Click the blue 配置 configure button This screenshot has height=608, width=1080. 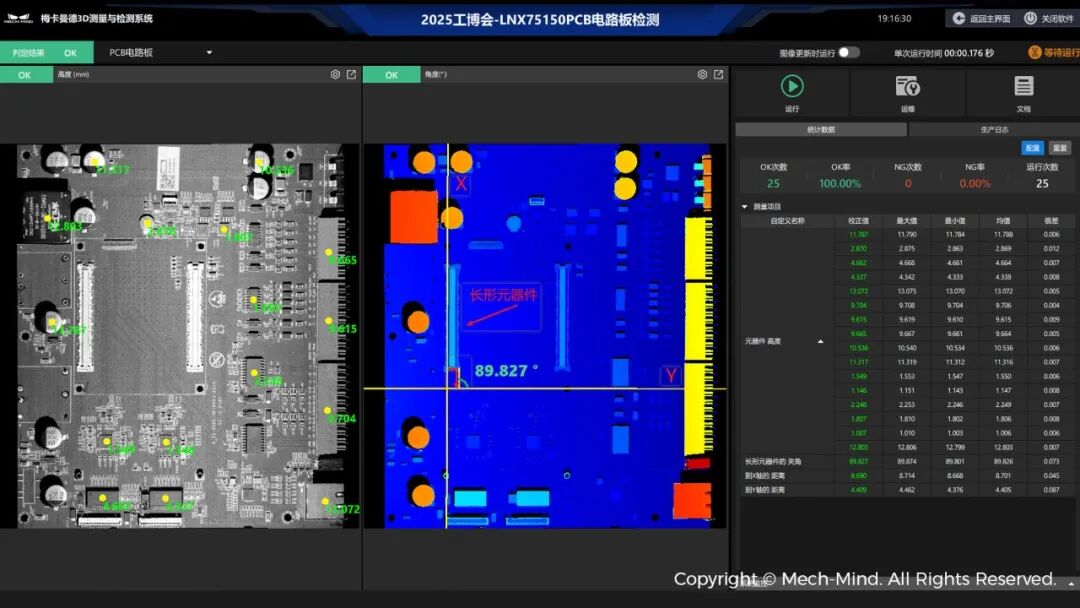coord(1032,148)
